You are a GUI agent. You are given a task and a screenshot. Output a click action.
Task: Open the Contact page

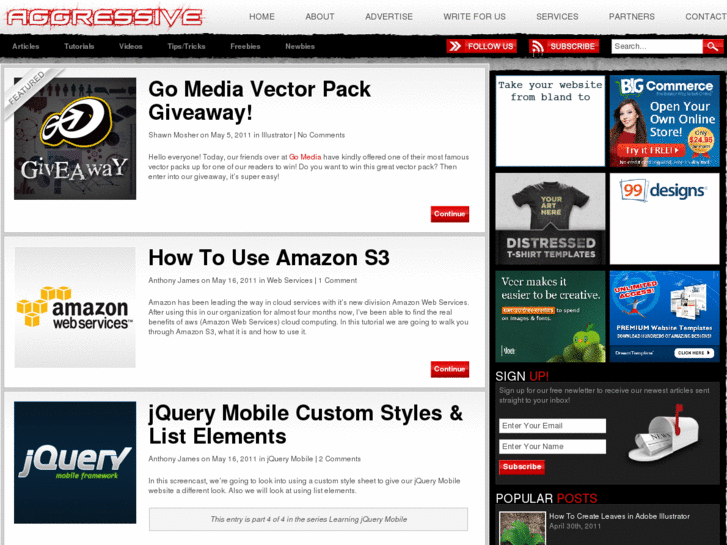coord(706,17)
